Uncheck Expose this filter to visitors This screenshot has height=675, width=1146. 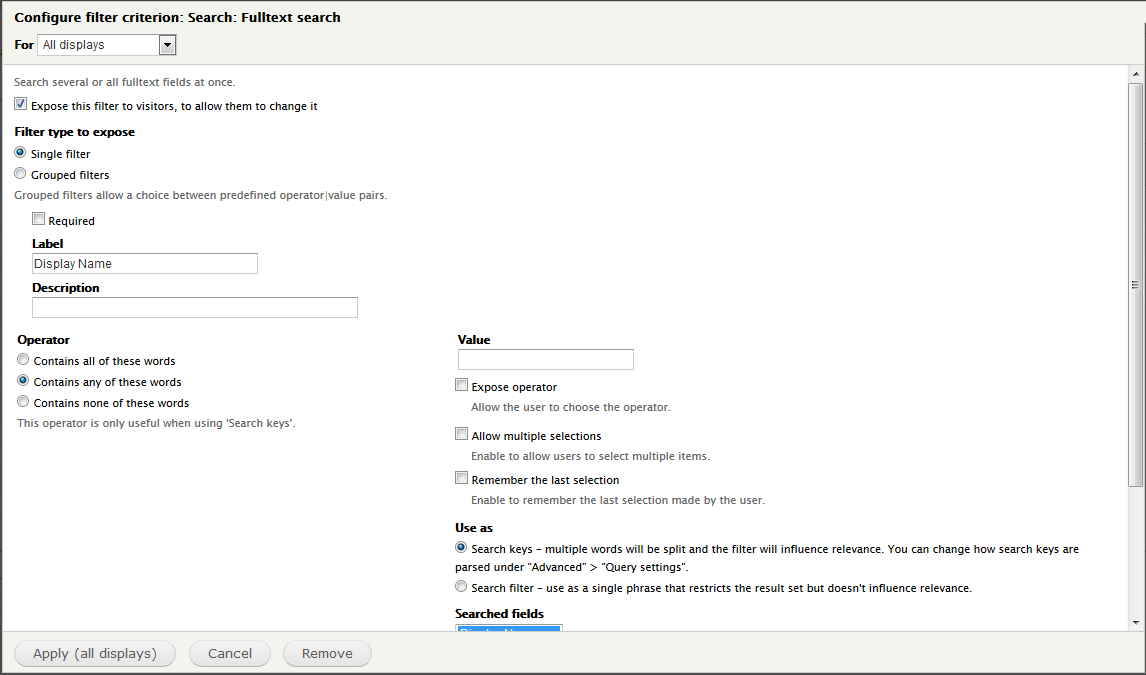(19, 103)
